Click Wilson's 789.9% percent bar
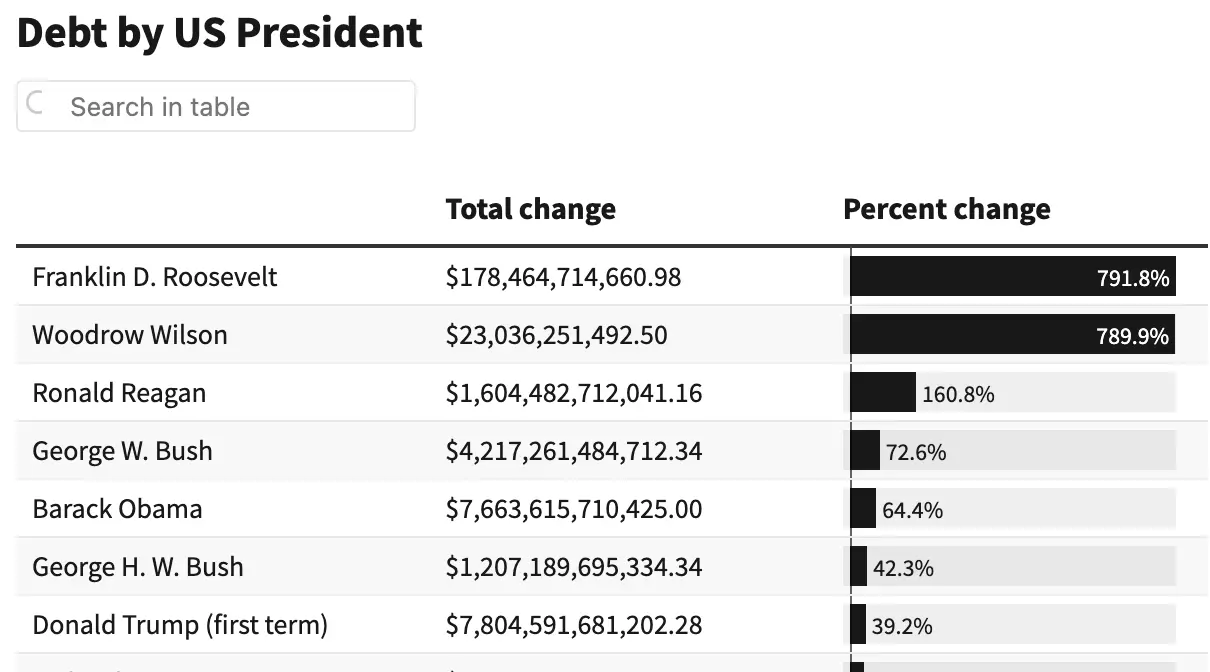The height and width of the screenshot is (672, 1210). [1012, 335]
